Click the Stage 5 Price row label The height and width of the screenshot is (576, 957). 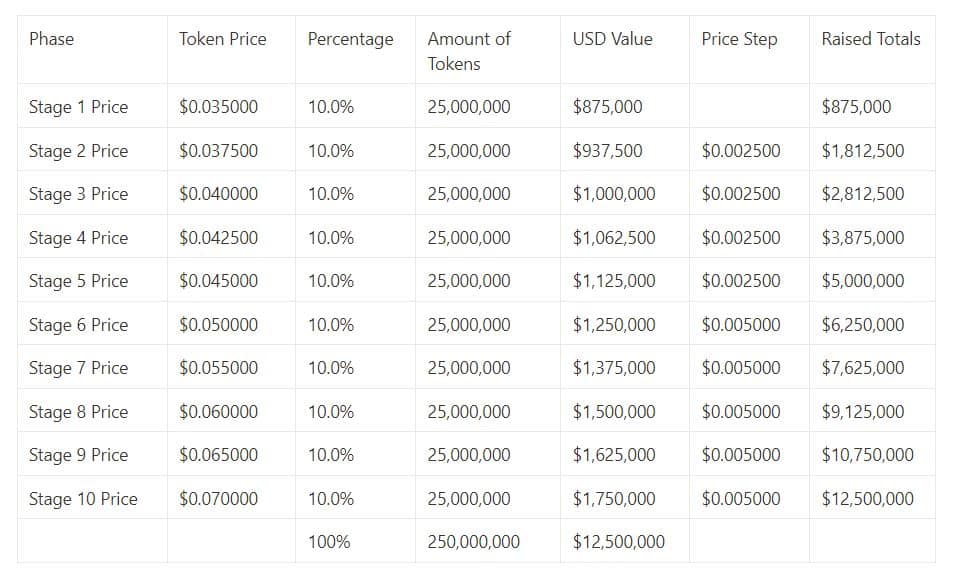(x=78, y=281)
